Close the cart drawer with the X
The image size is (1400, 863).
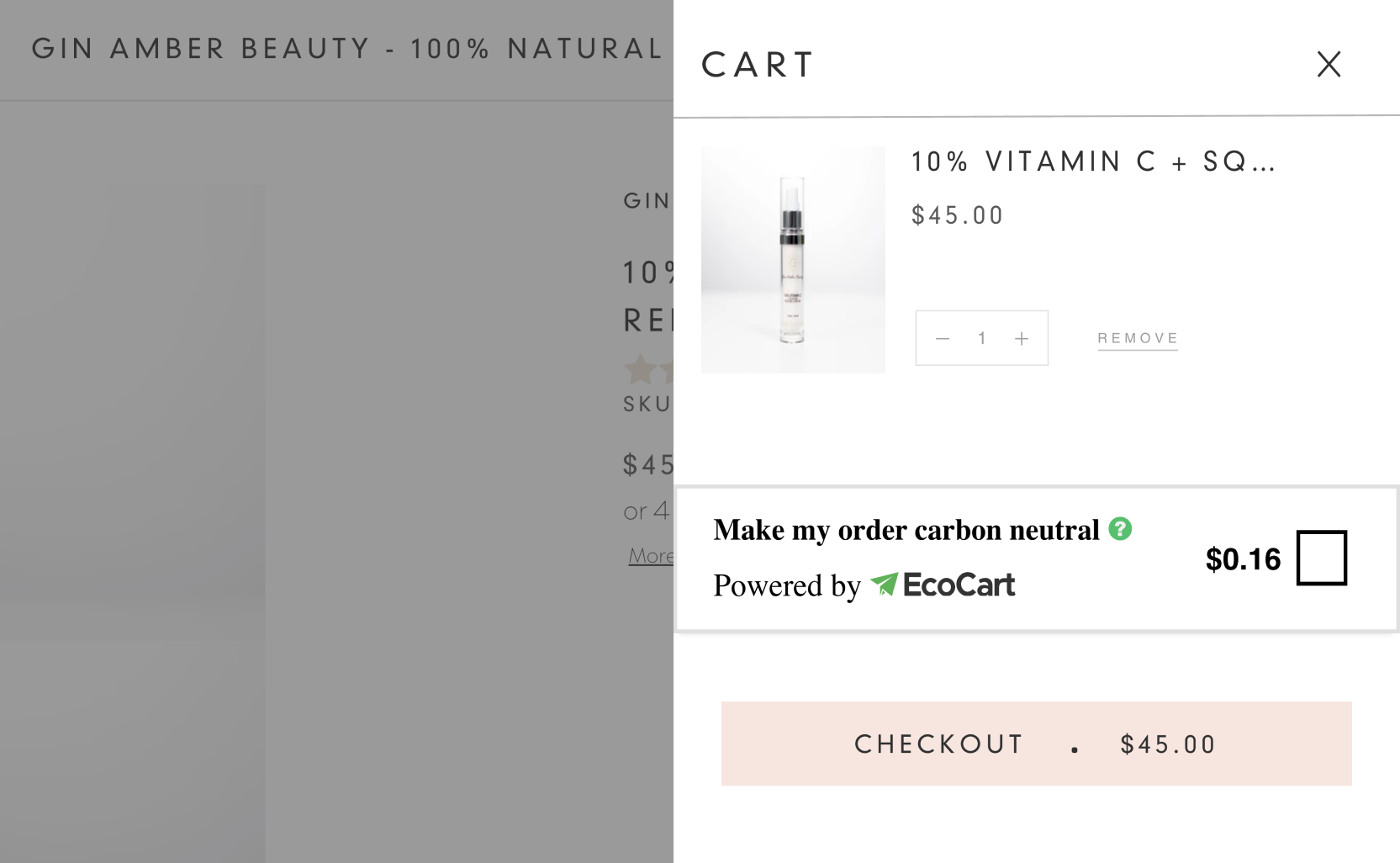point(1329,64)
